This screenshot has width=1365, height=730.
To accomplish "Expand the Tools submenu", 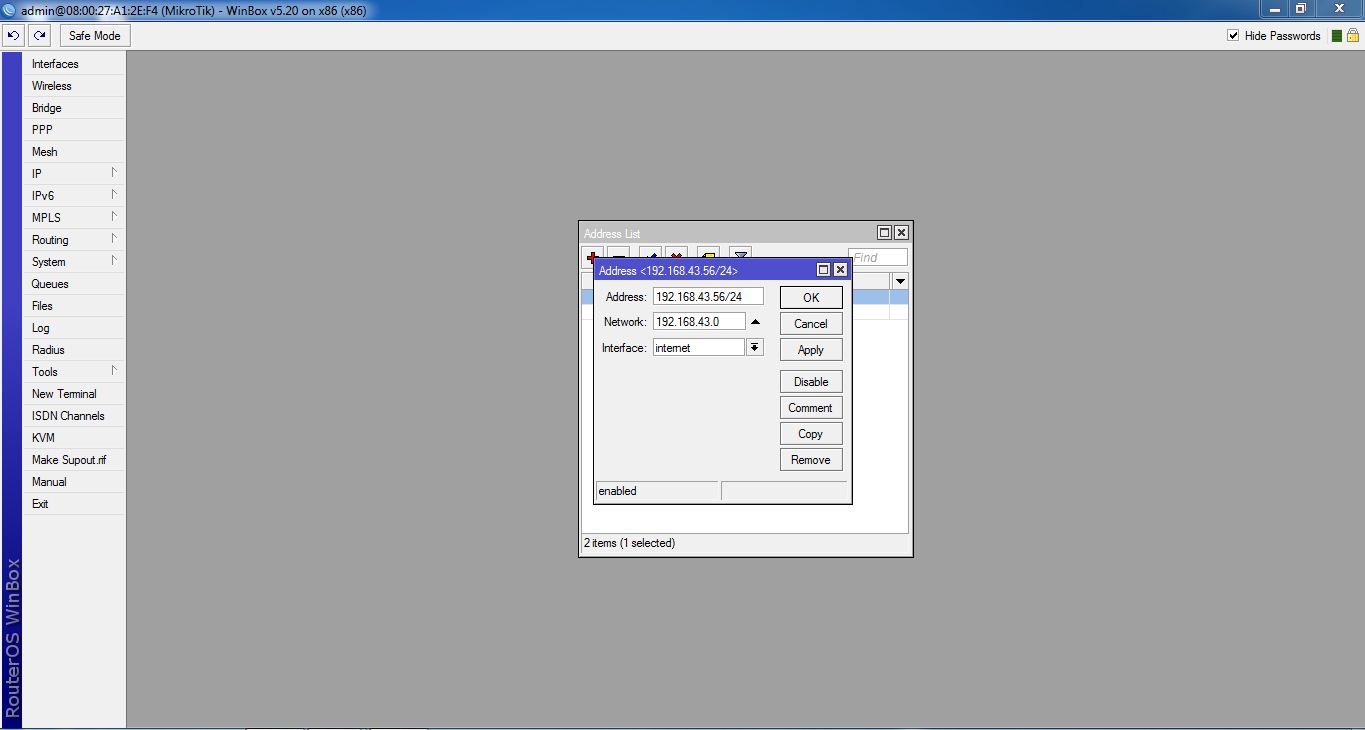I will click(75, 372).
